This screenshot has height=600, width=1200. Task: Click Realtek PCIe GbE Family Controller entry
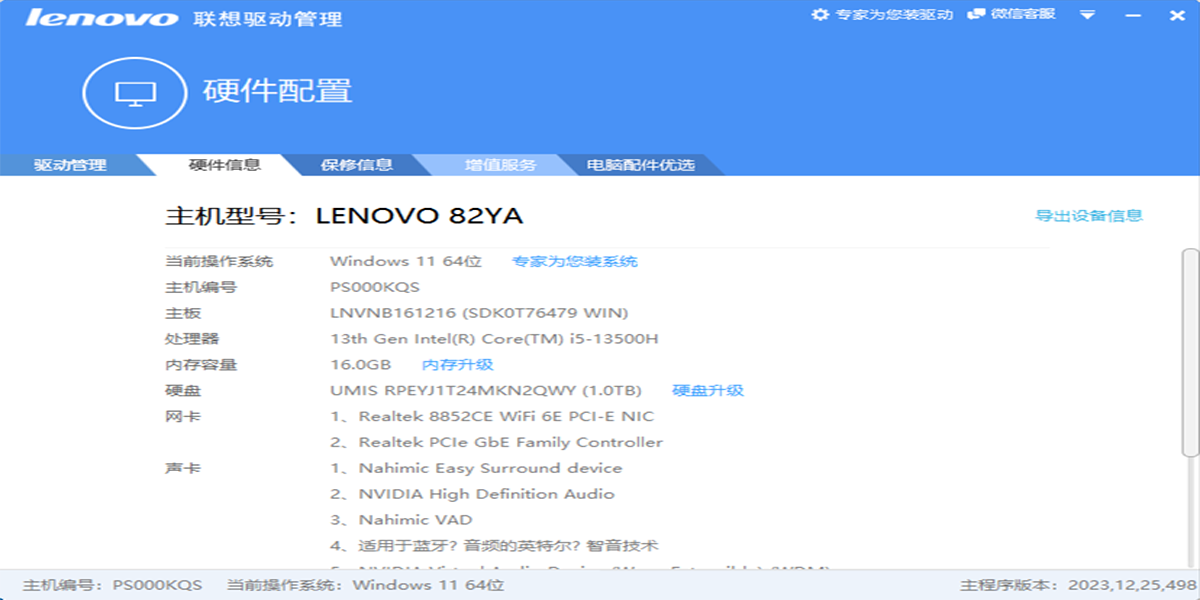496,443
